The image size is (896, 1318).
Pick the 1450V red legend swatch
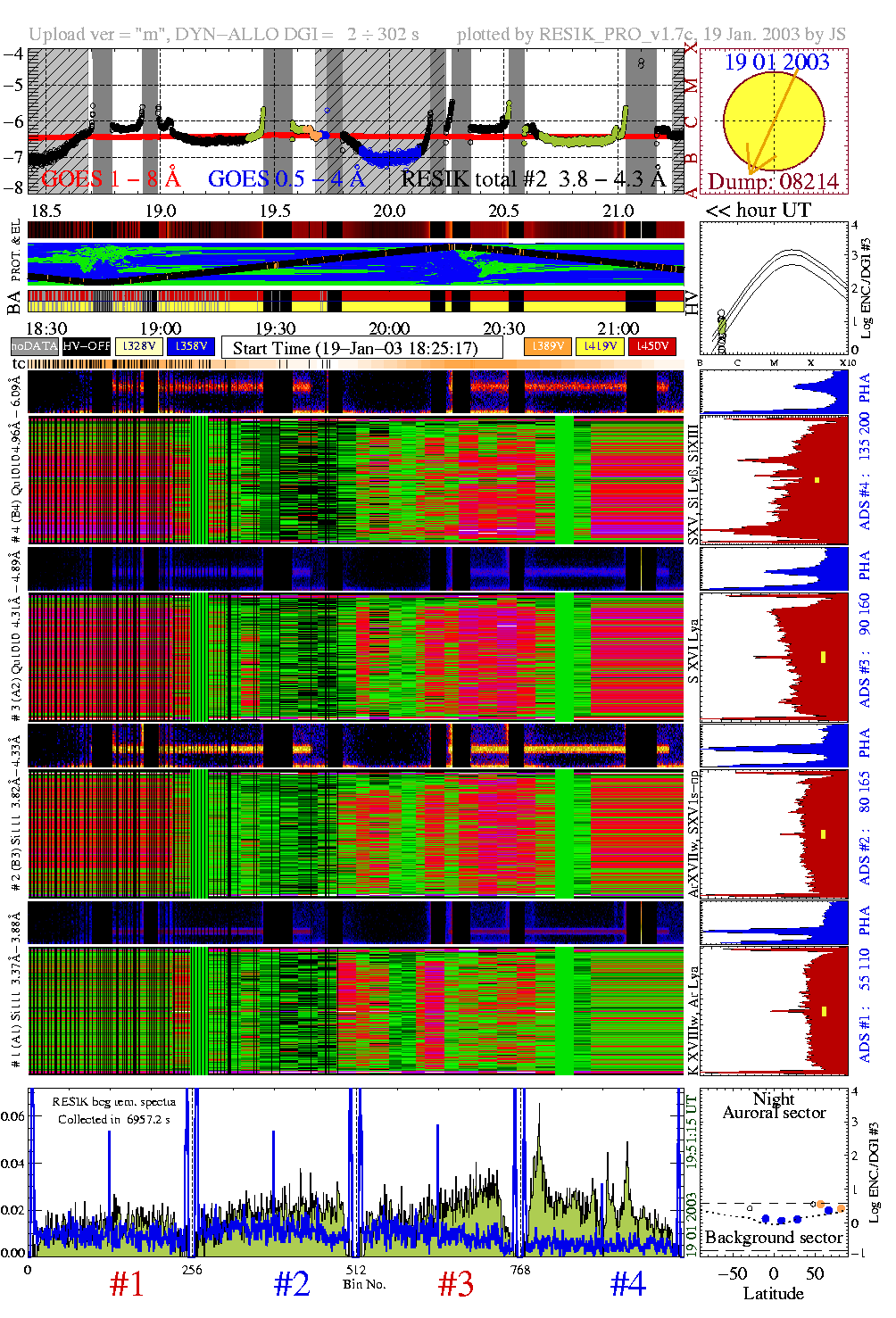point(652,346)
